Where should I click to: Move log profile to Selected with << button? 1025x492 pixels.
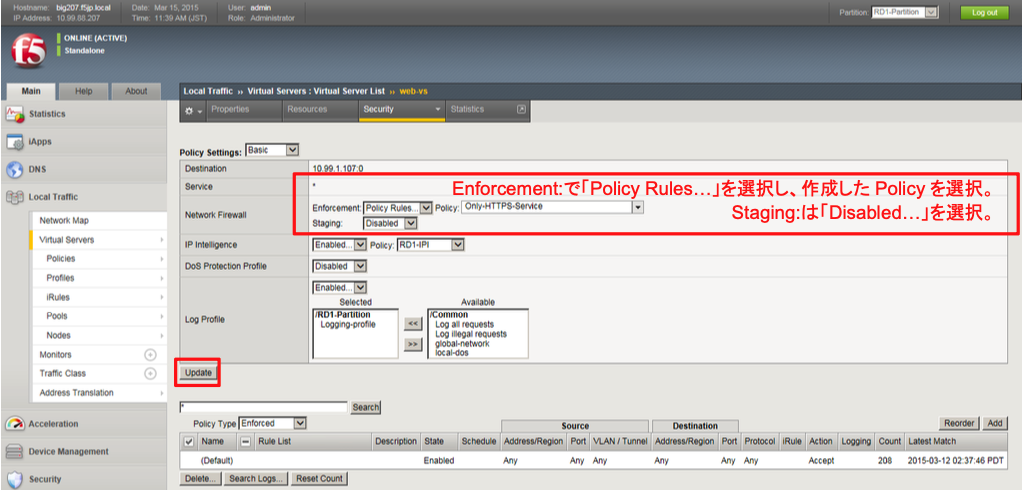pos(413,323)
